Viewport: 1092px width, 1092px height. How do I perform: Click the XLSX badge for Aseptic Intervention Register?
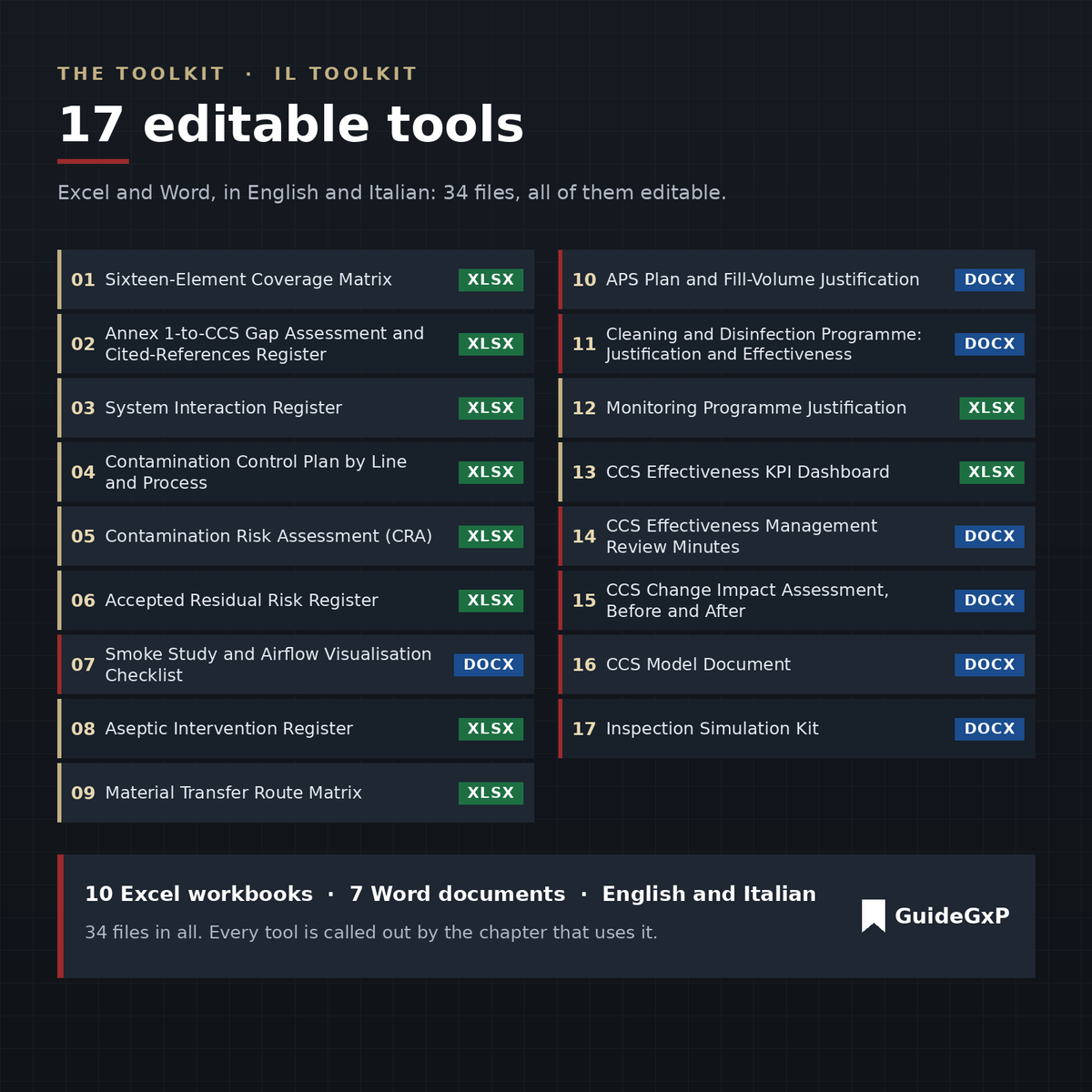pyautogui.click(x=490, y=729)
